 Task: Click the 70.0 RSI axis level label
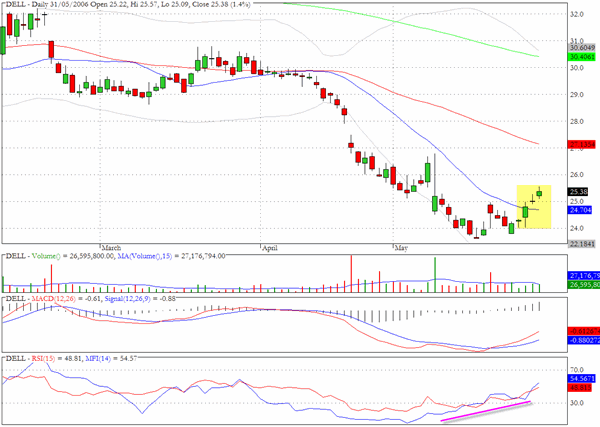(577, 370)
